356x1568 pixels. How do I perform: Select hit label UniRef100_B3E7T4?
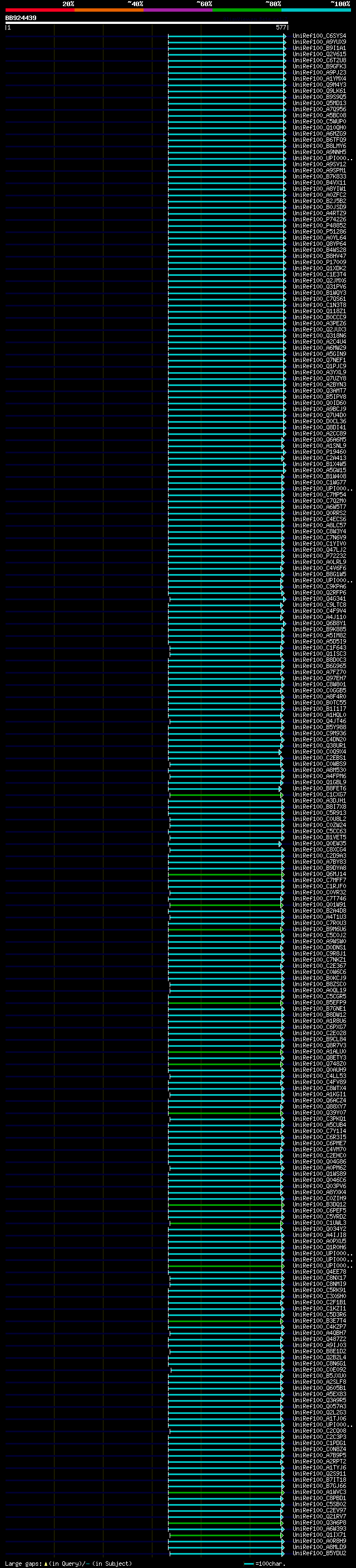319,1321
